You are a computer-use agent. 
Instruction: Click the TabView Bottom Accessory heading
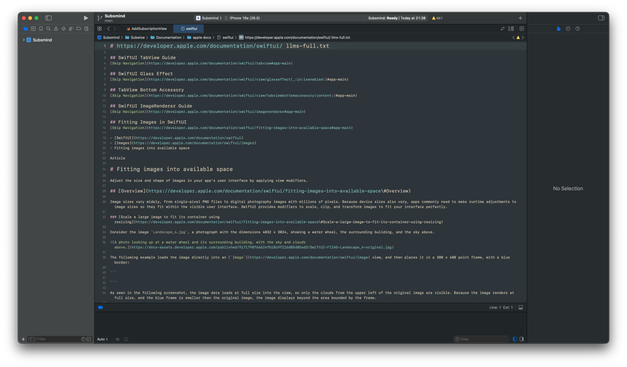(147, 90)
